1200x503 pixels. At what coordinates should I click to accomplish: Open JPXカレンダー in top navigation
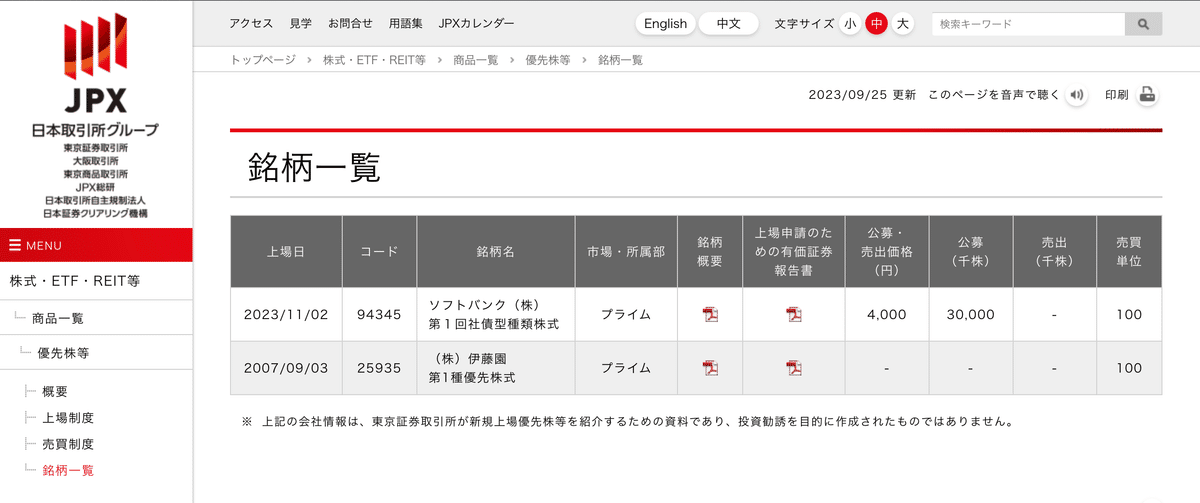click(x=477, y=24)
